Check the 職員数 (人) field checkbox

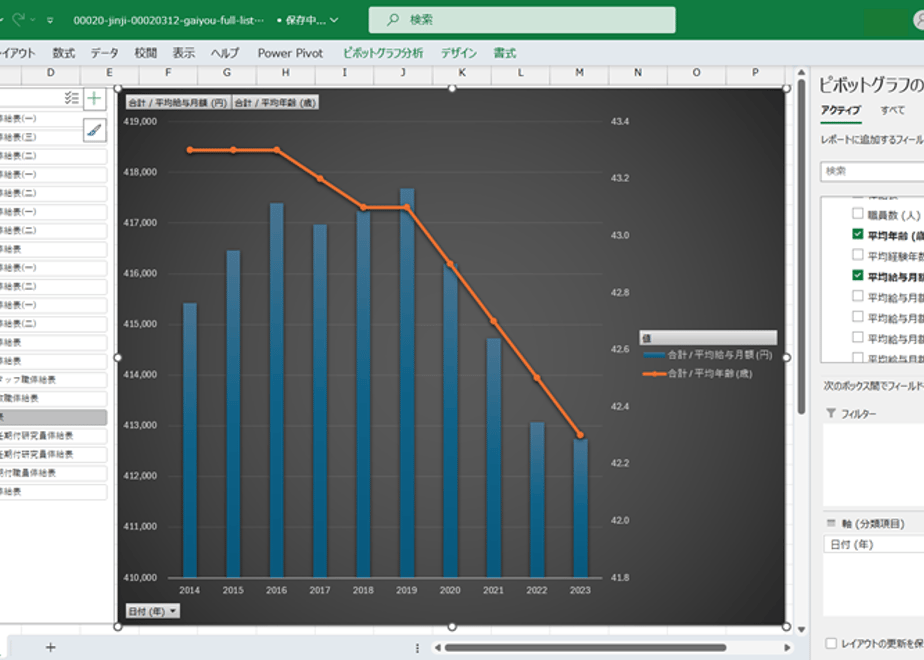point(857,214)
